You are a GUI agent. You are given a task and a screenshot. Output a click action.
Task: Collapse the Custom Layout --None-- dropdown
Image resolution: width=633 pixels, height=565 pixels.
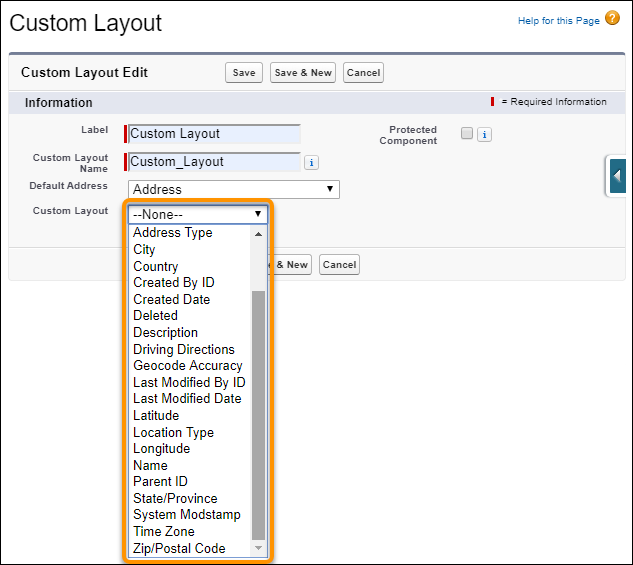(x=198, y=214)
